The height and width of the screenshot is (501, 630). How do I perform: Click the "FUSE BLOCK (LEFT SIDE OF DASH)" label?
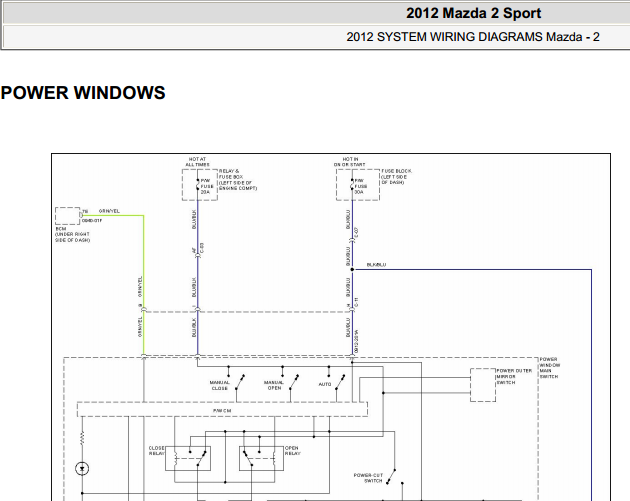pos(396,177)
